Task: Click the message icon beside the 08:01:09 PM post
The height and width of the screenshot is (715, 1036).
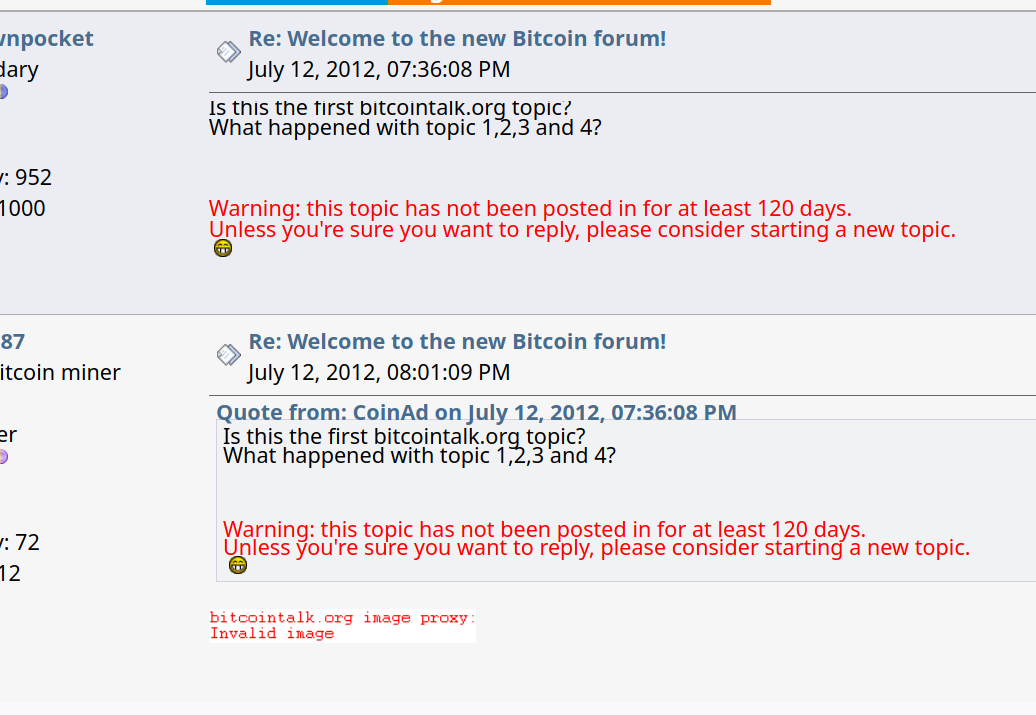Action: (x=229, y=355)
